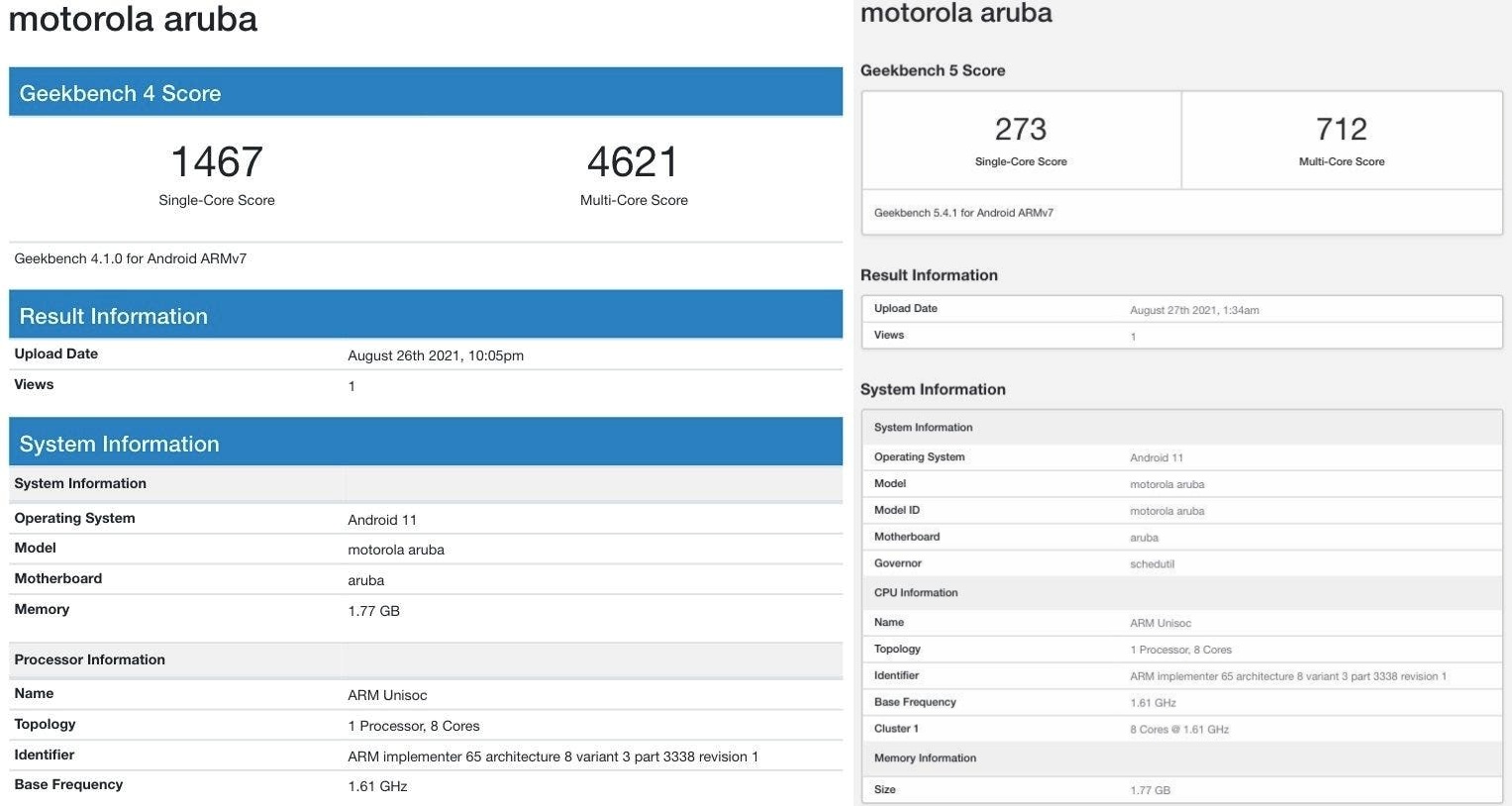Click the schedutil governor value
Image resolution: width=1512 pixels, height=806 pixels.
pyautogui.click(x=1152, y=564)
